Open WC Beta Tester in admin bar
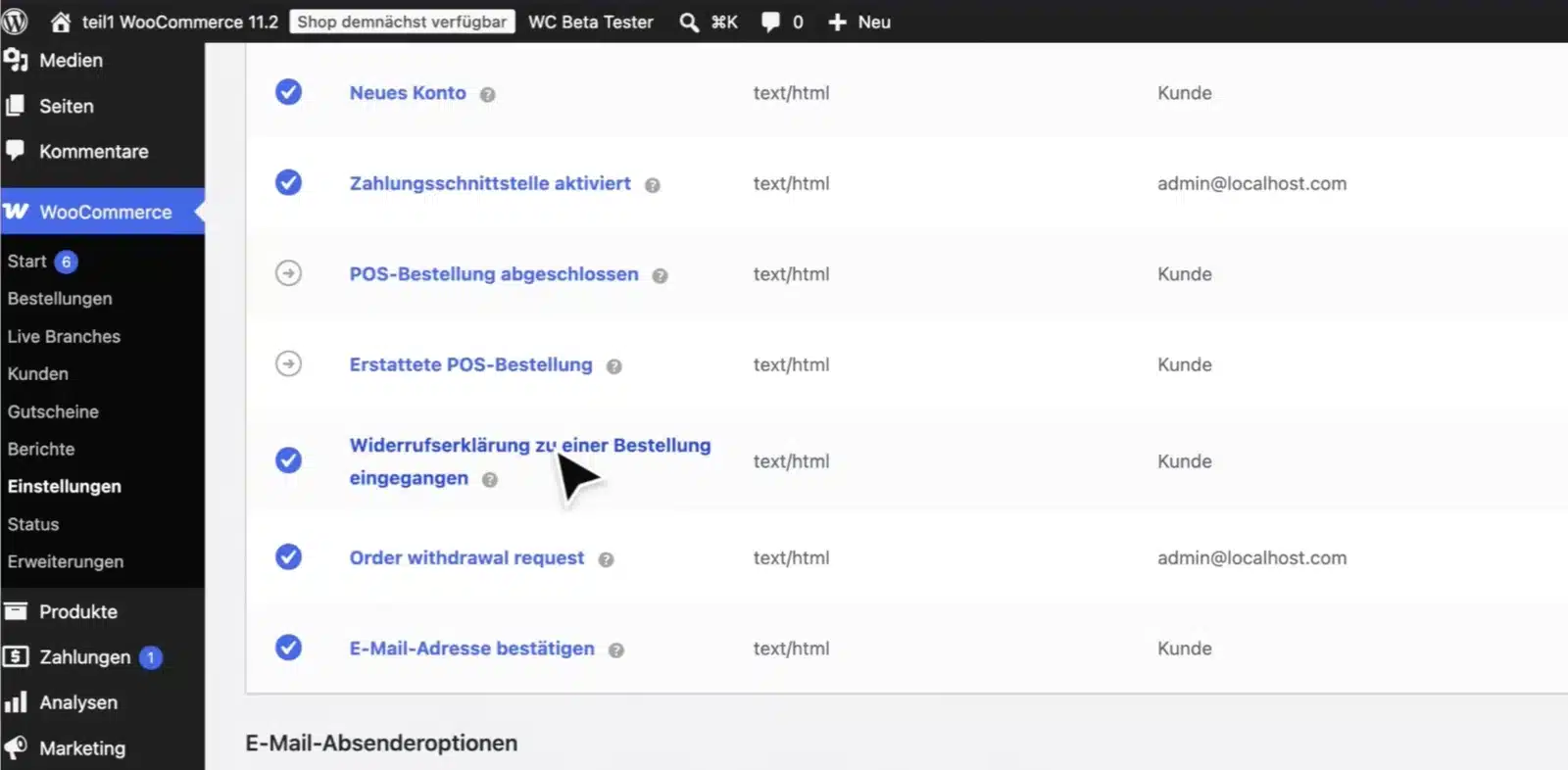The height and width of the screenshot is (770, 1568). (x=591, y=22)
